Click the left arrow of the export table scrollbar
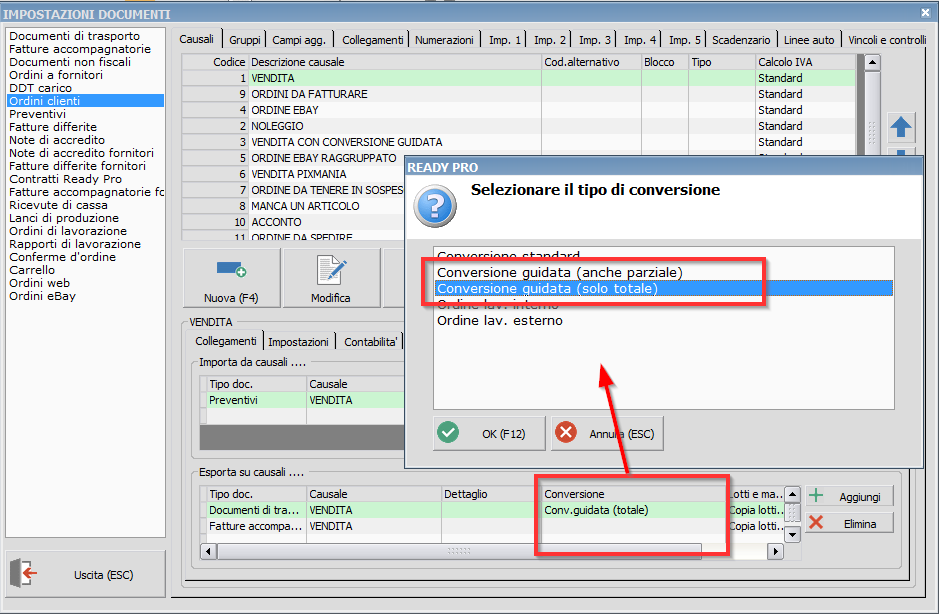 (x=208, y=551)
